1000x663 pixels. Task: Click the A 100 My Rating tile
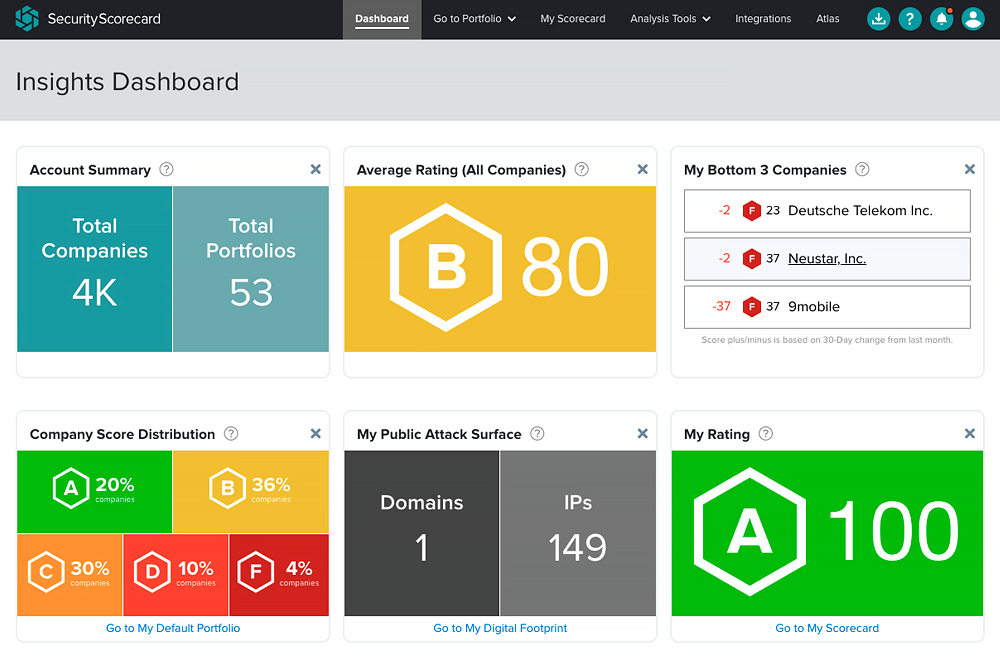pos(827,534)
